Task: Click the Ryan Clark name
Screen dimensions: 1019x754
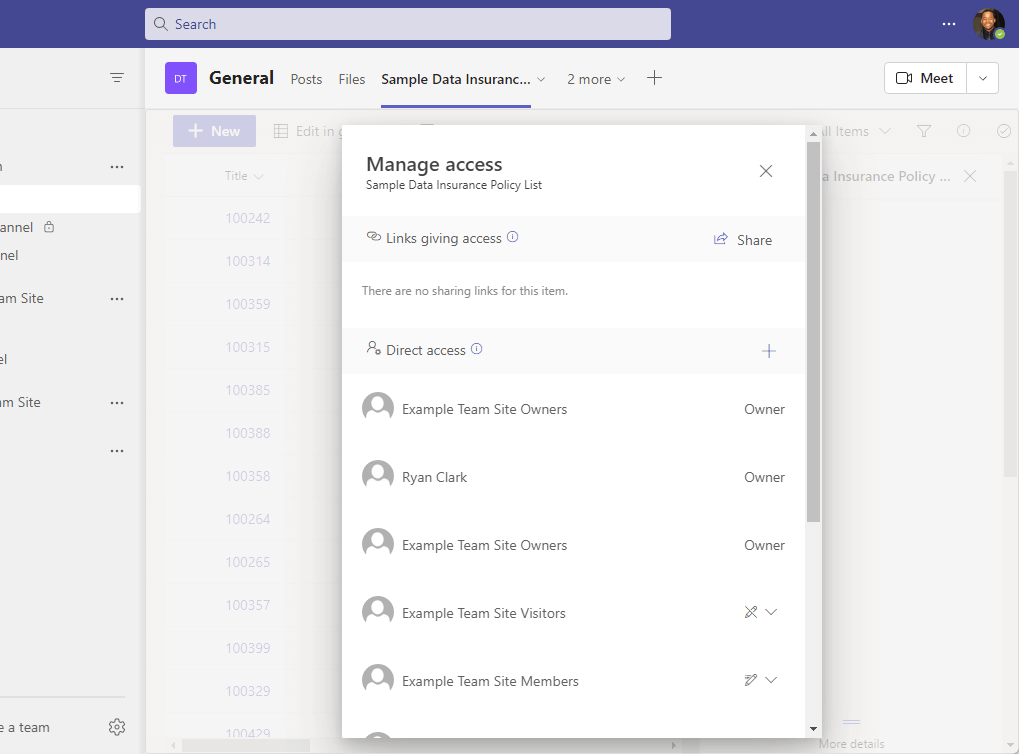Action: [x=434, y=477]
